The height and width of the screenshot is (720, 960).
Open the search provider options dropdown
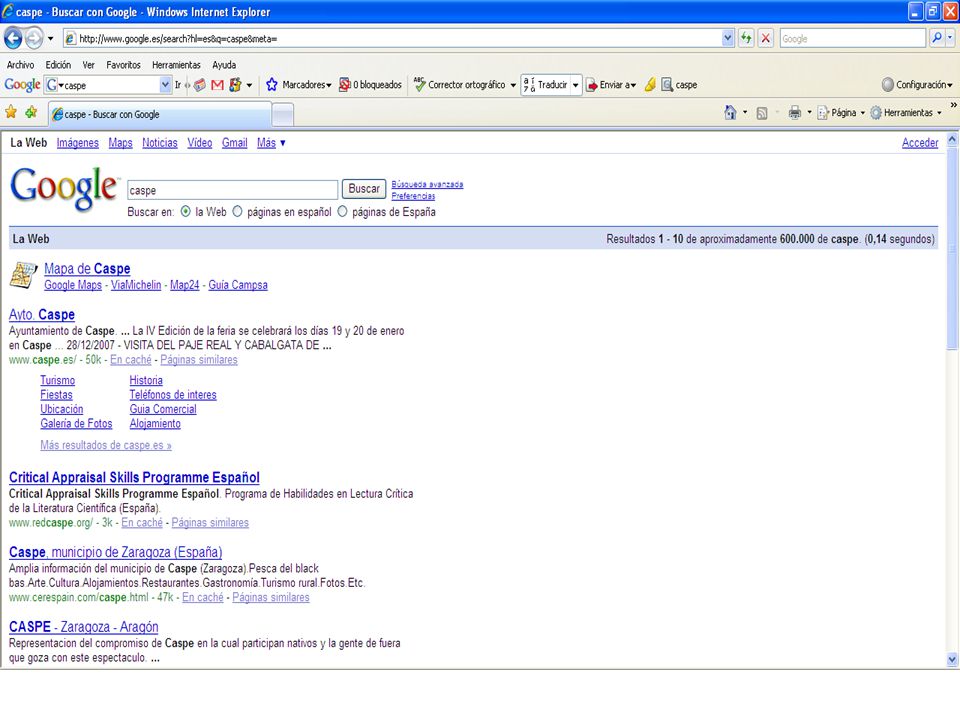[950, 39]
